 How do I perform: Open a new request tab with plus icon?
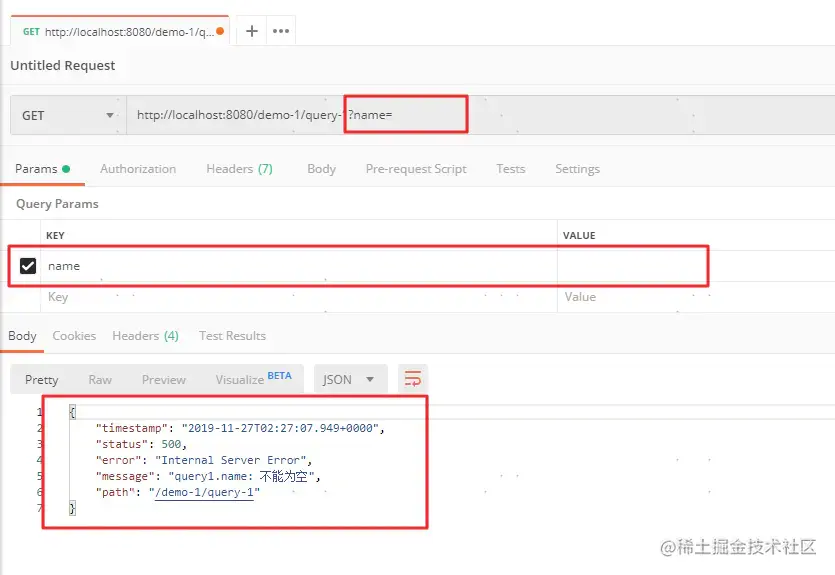tap(251, 31)
